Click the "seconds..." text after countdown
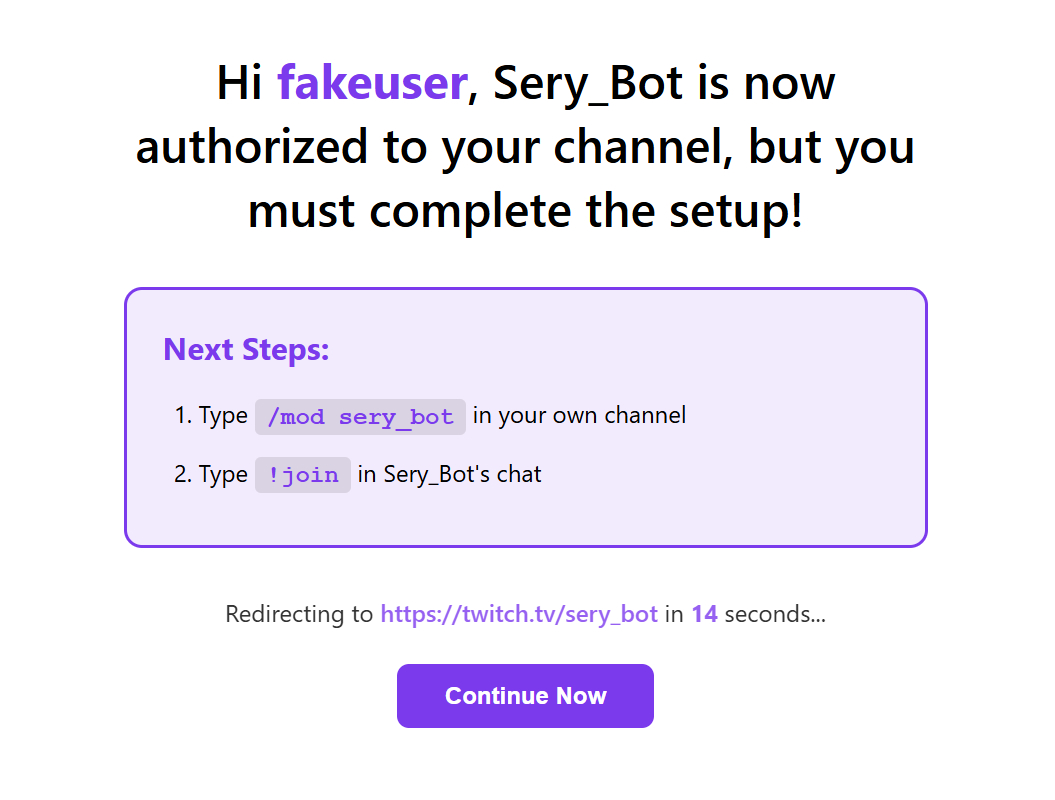Screen dimensions: 1055x800 pyautogui.click(x=775, y=614)
